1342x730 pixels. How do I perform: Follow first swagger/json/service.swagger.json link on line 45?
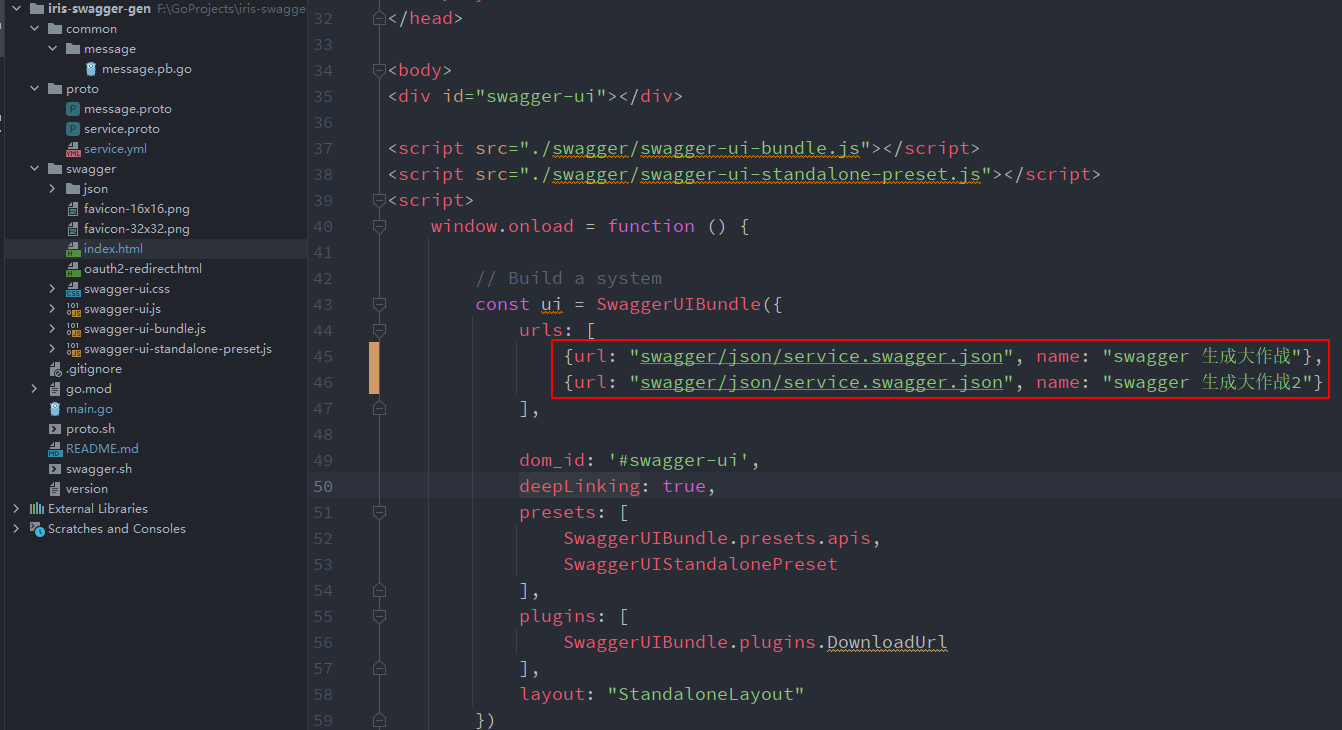coord(821,356)
